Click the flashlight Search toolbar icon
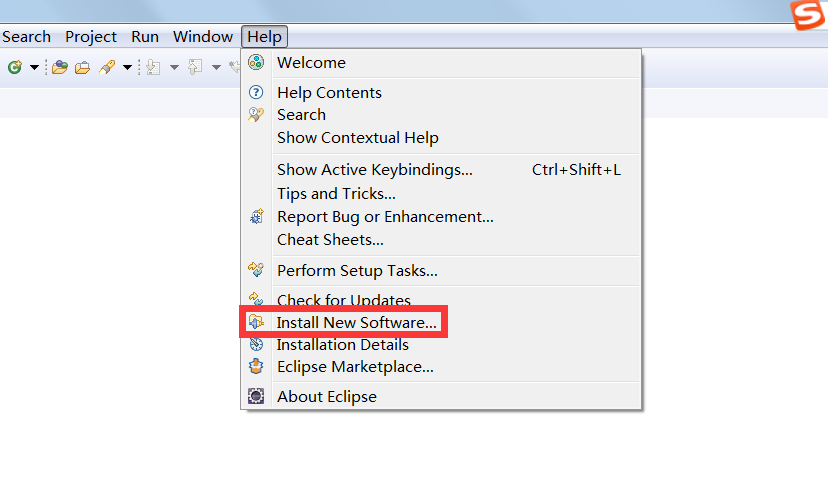828x499 pixels. click(x=107, y=67)
